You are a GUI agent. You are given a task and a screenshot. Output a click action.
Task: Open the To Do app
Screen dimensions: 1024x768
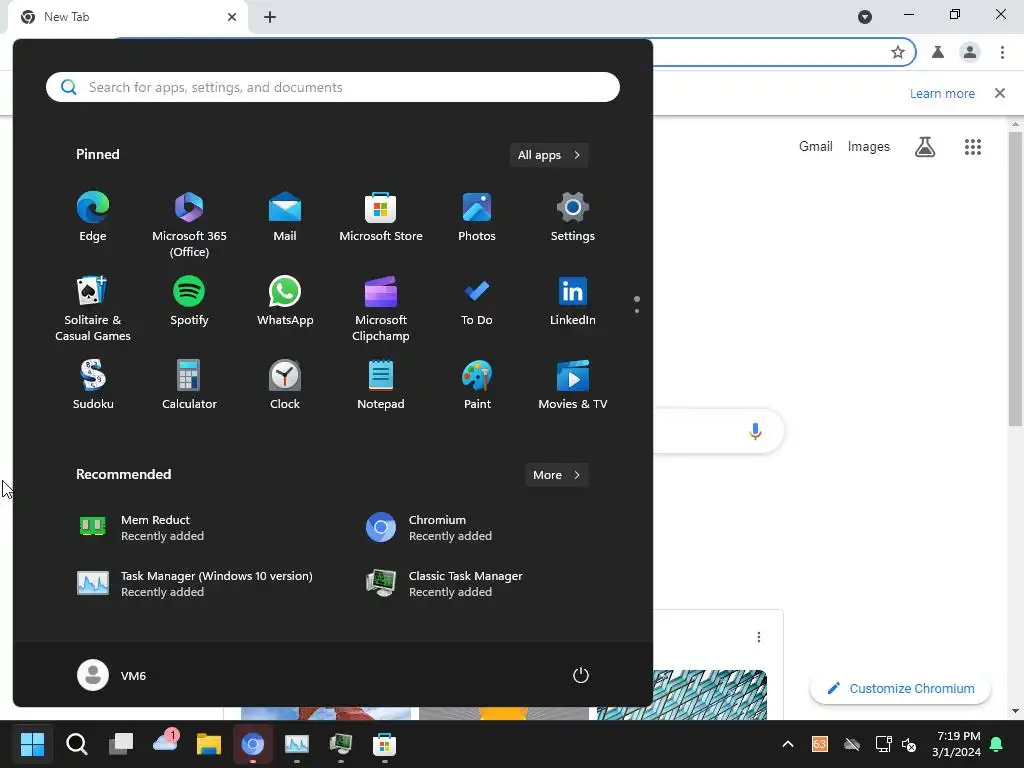pos(477,301)
